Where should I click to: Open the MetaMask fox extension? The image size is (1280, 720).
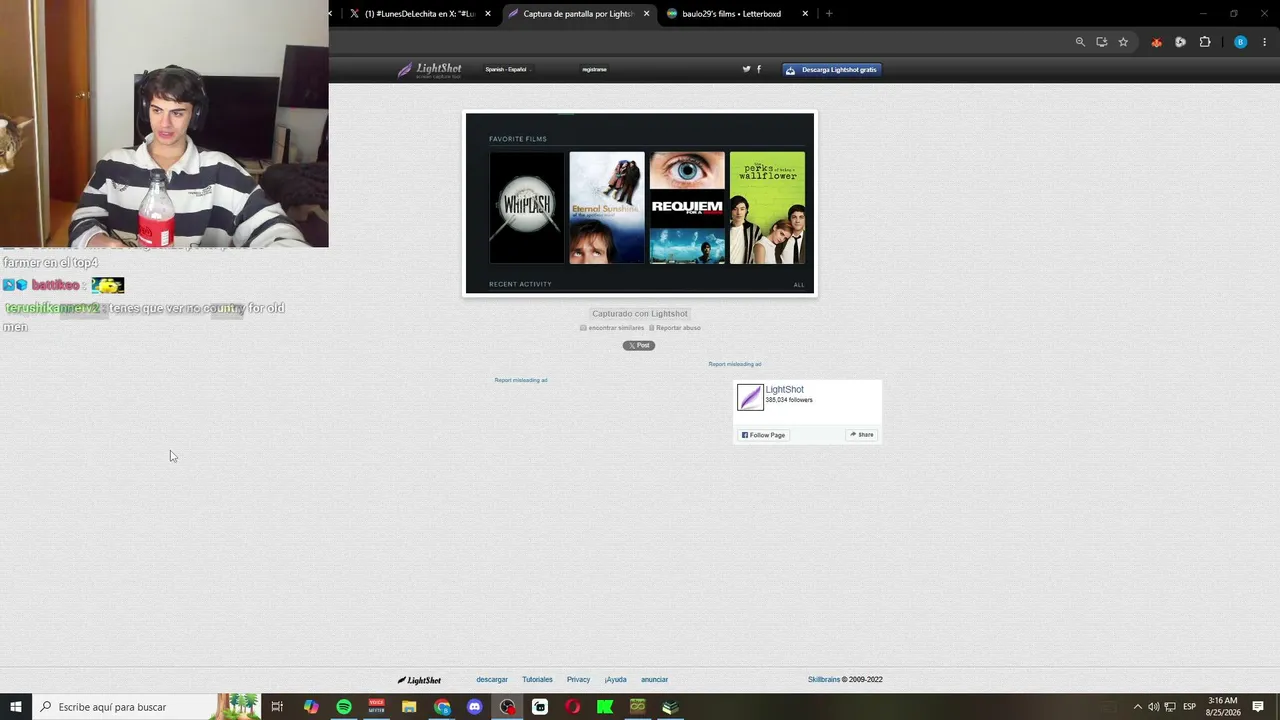[1157, 42]
